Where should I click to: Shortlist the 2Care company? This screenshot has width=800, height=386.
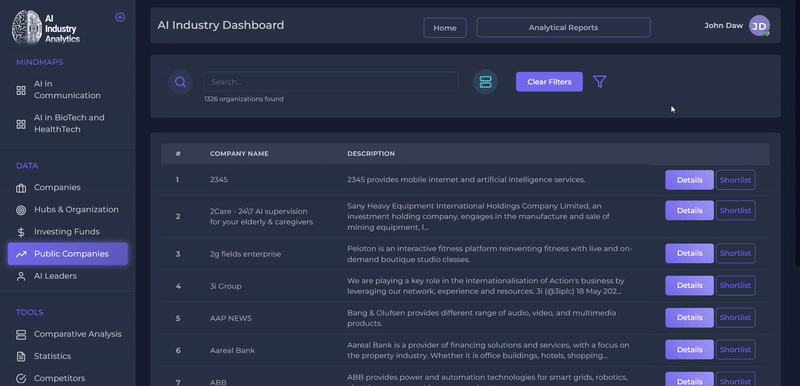[x=735, y=211]
